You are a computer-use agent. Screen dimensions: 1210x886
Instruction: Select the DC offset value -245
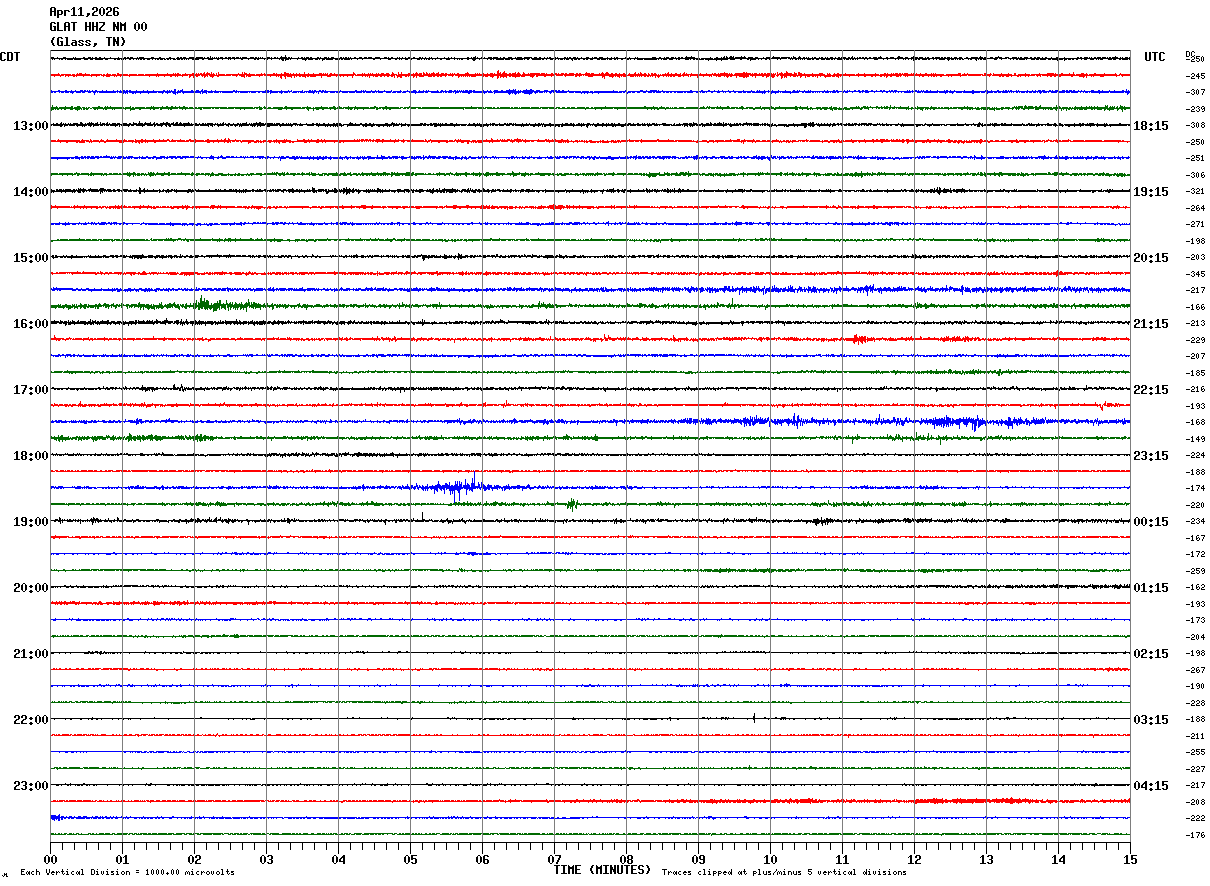[x=1195, y=76]
